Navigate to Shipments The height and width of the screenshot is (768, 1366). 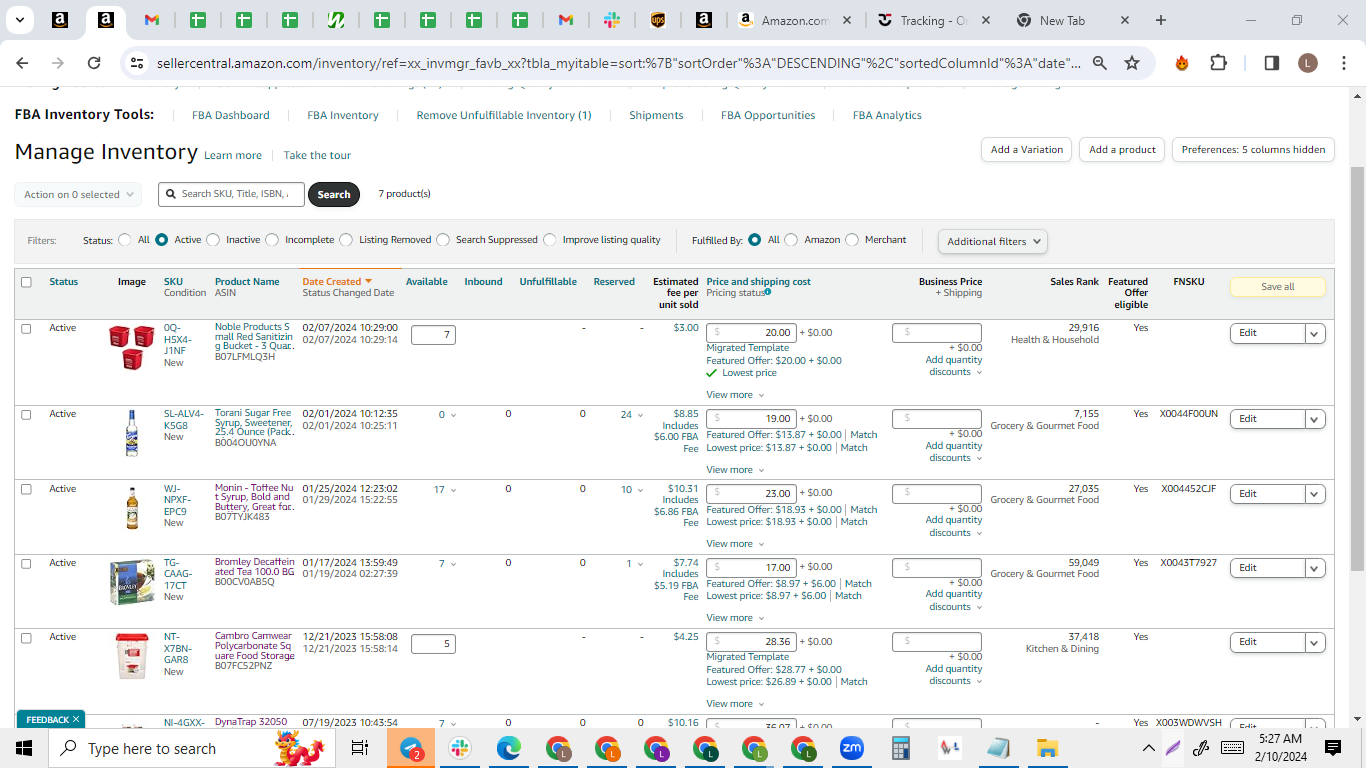pos(656,116)
